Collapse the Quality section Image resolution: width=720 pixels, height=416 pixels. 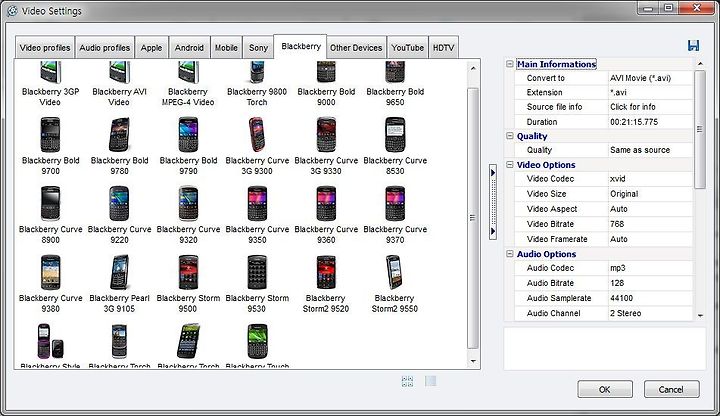pyautogui.click(x=510, y=135)
